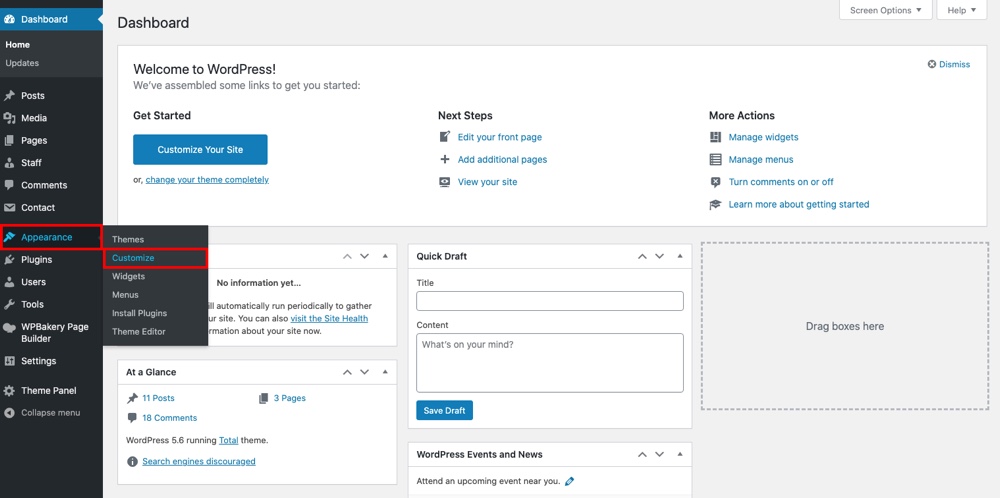The height and width of the screenshot is (498, 1000).
Task: Click the Save Draft button
Action: pos(445,411)
